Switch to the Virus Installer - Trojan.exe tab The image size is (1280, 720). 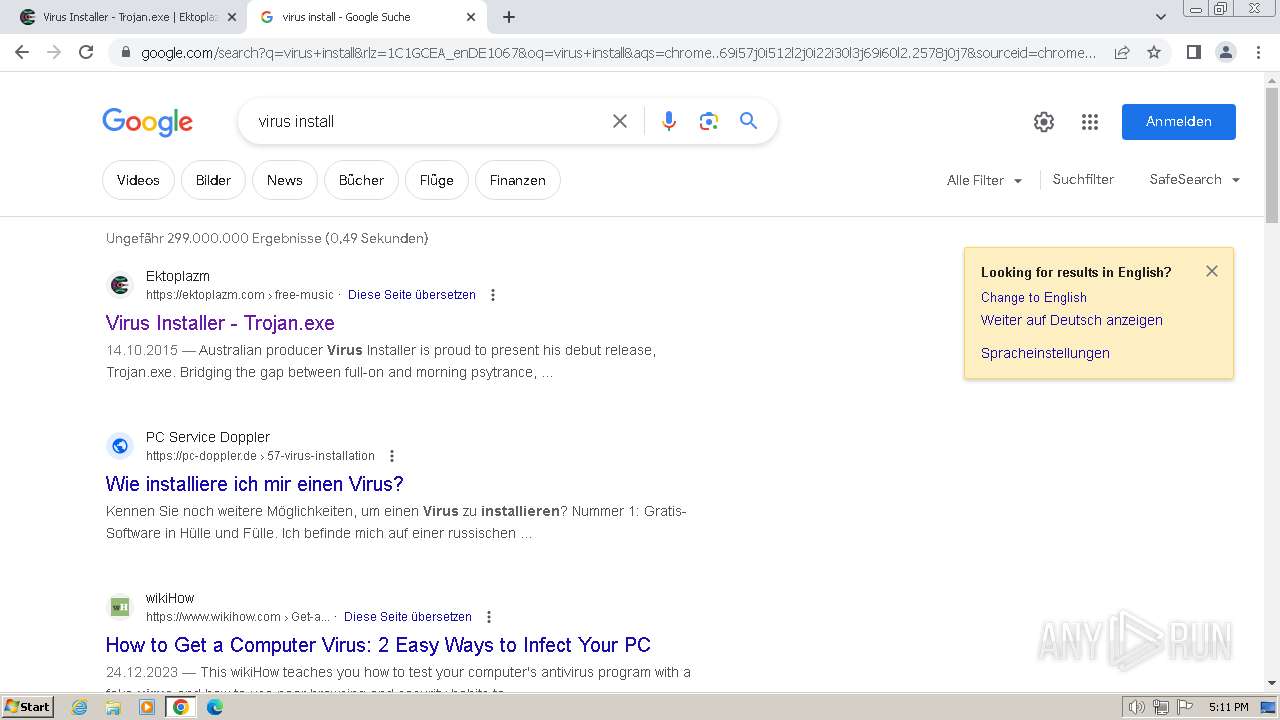(x=127, y=17)
